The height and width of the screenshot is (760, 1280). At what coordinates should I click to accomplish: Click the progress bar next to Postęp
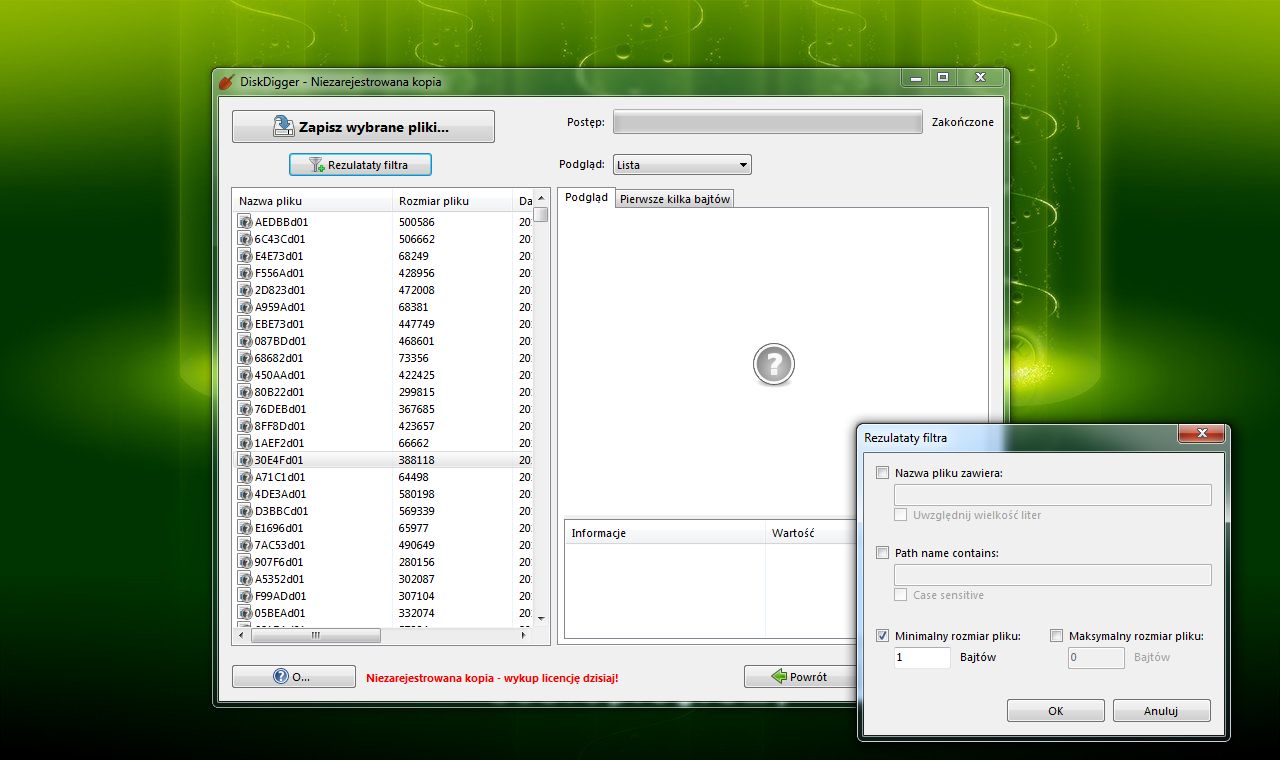click(x=768, y=122)
